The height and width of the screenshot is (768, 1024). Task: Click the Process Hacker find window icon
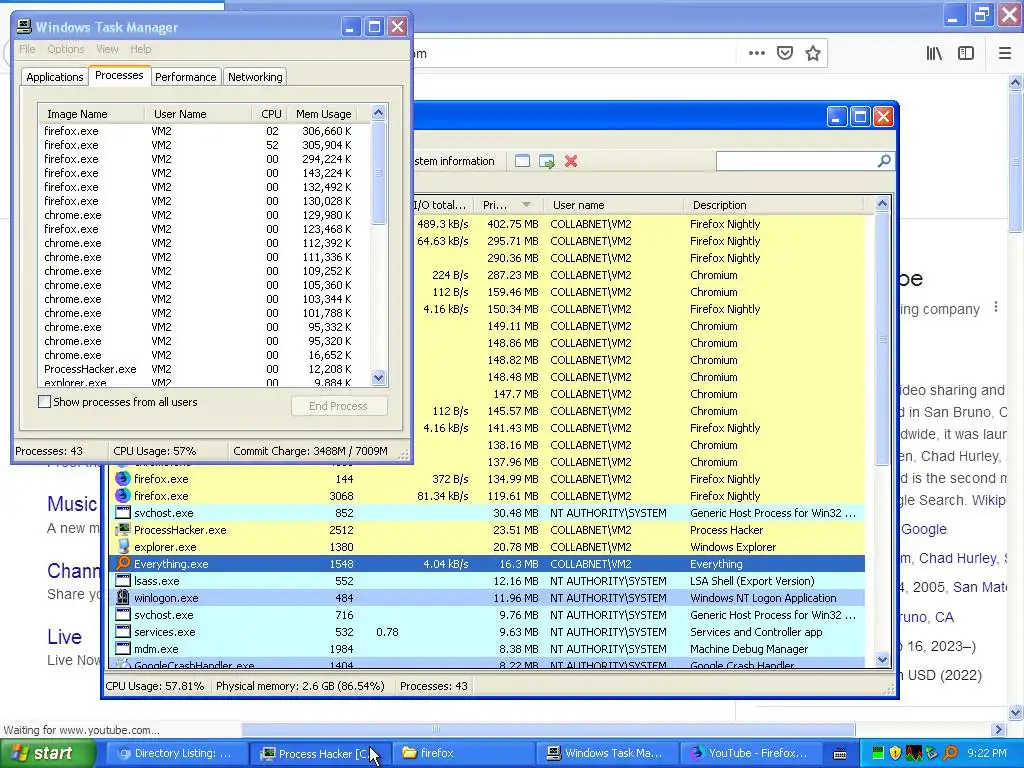[x=522, y=161]
